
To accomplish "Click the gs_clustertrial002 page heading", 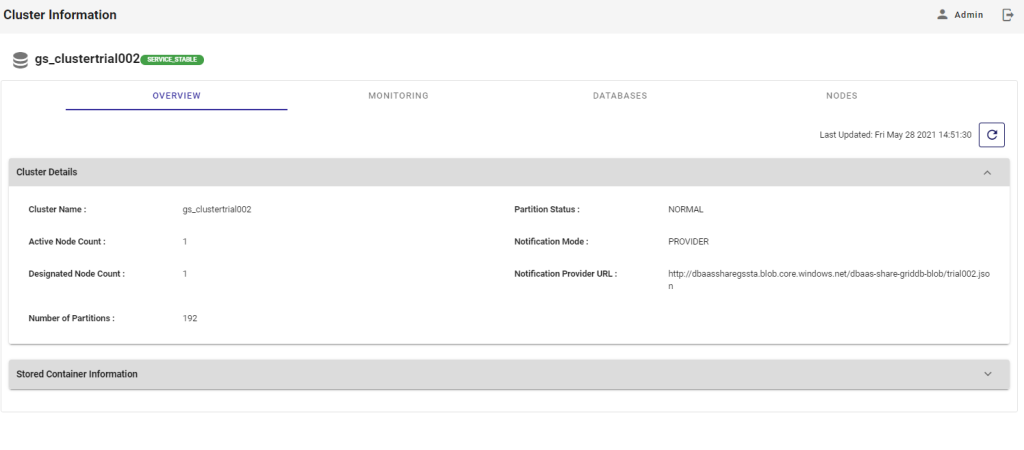I will (88, 59).
